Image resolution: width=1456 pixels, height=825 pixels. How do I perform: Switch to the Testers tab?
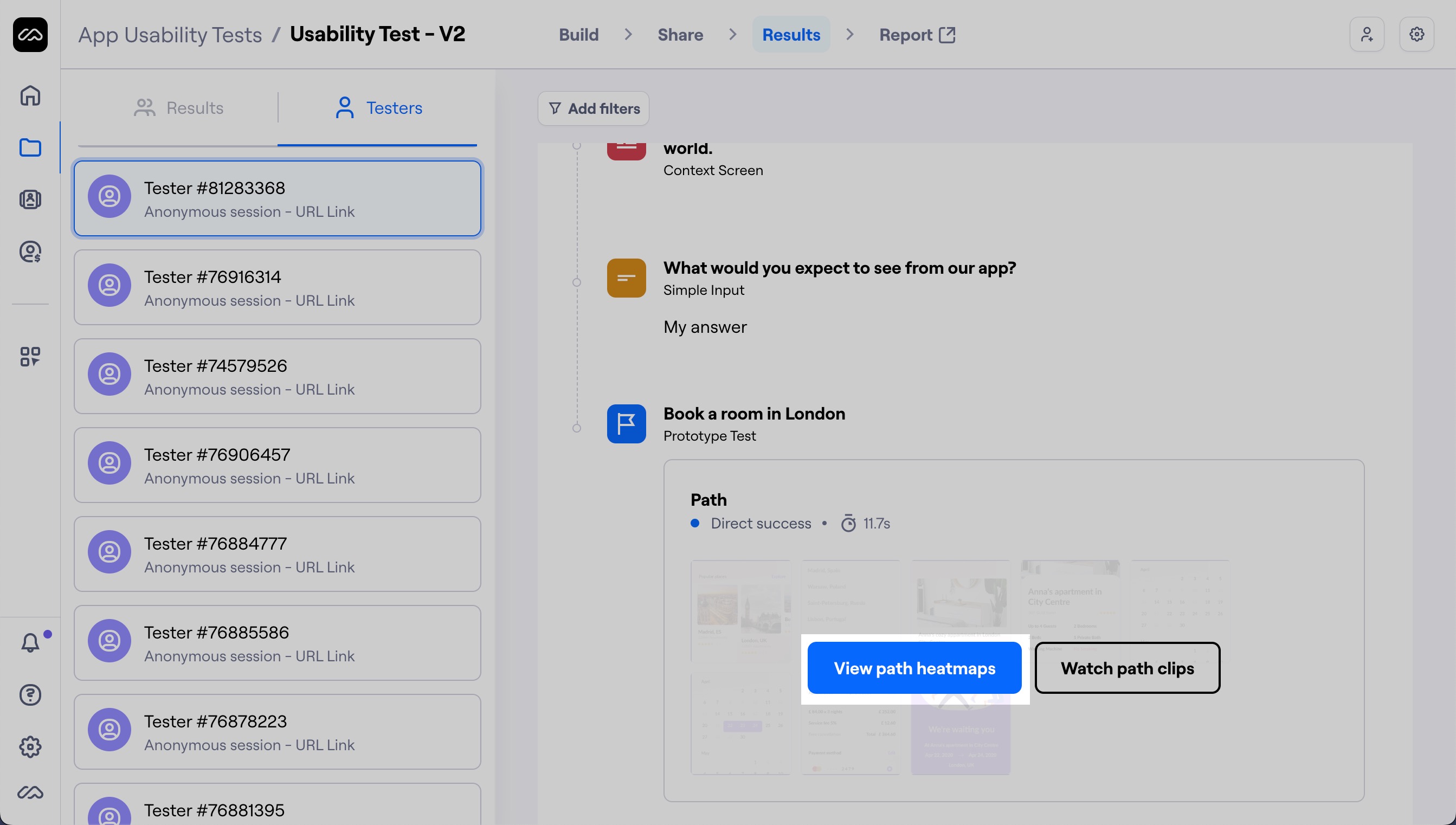pyautogui.click(x=378, y=108)
